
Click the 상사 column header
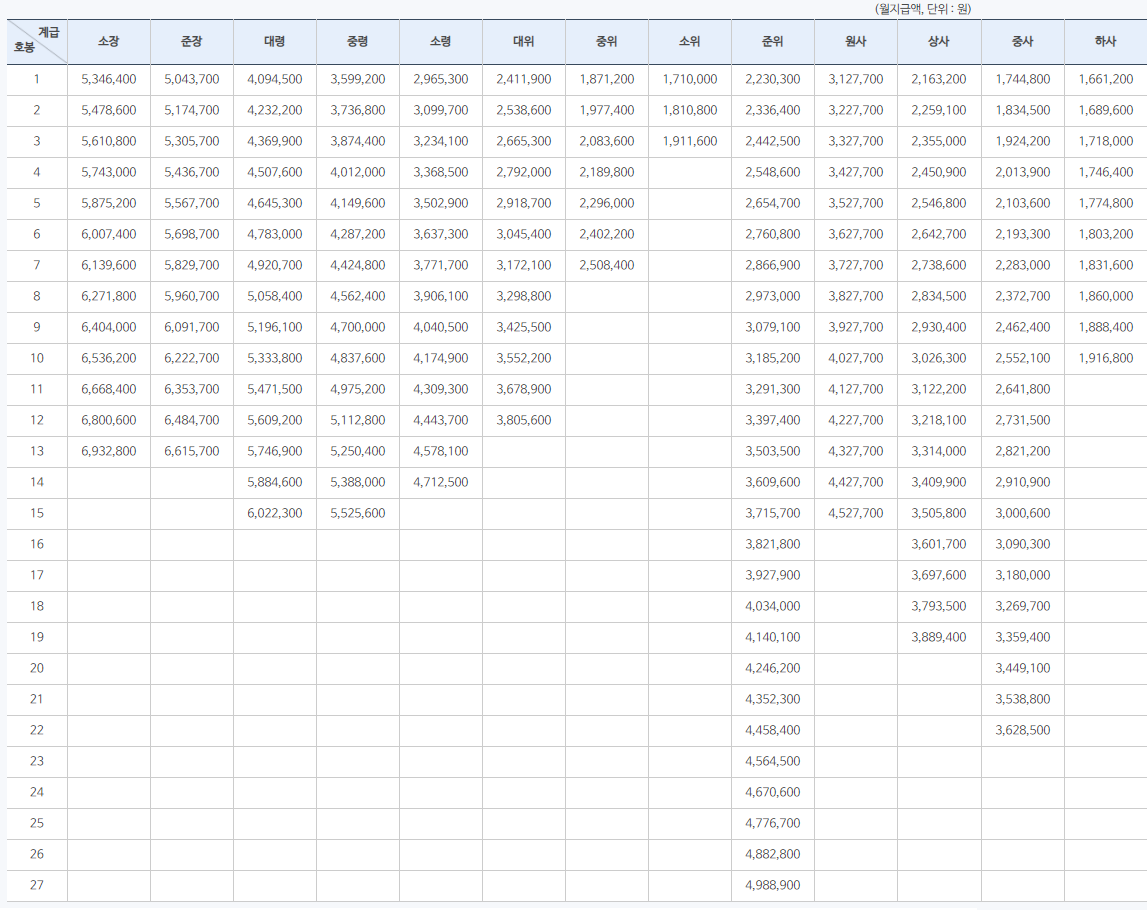tap(939, 42)
